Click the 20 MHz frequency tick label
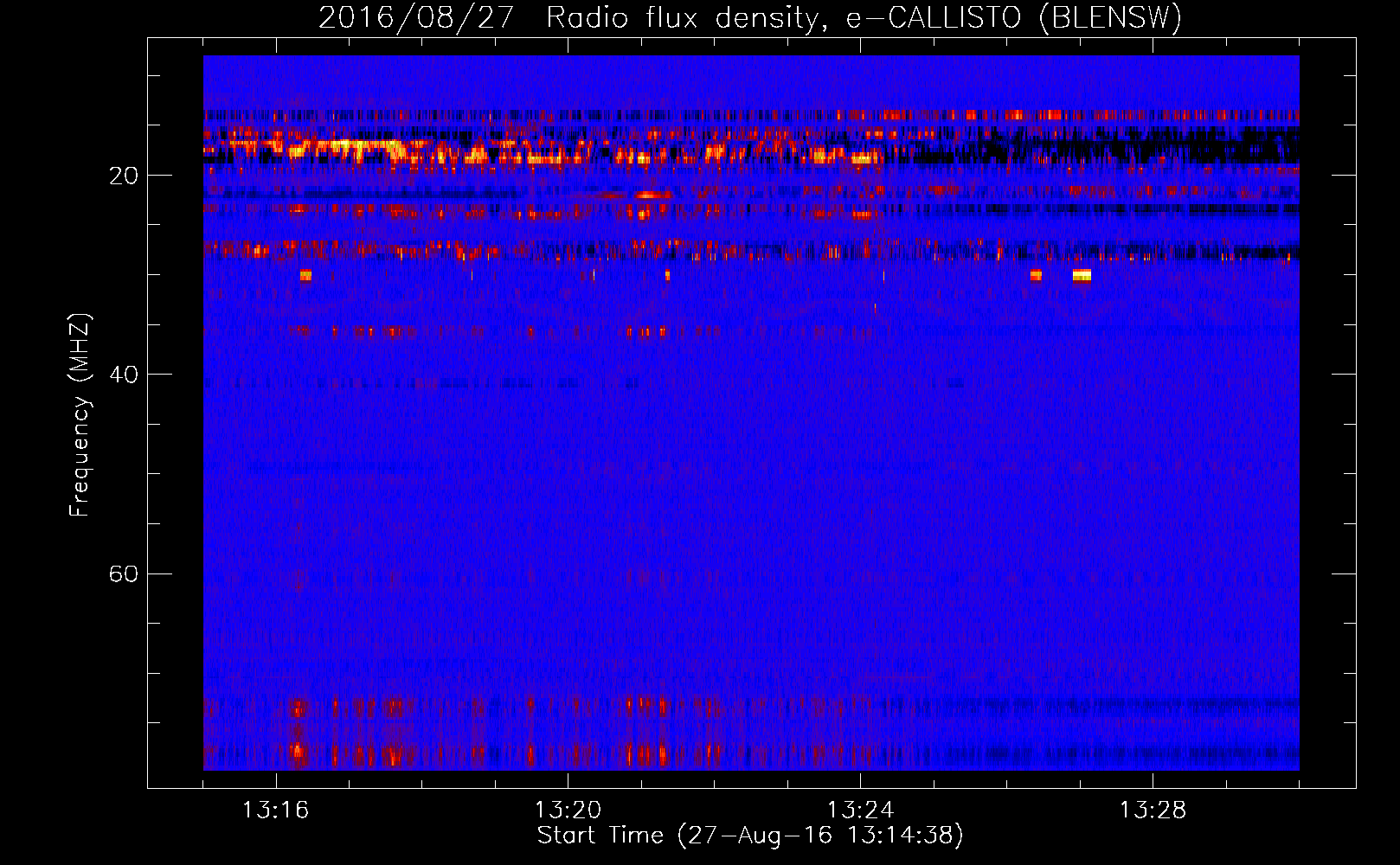 point(124,176)
